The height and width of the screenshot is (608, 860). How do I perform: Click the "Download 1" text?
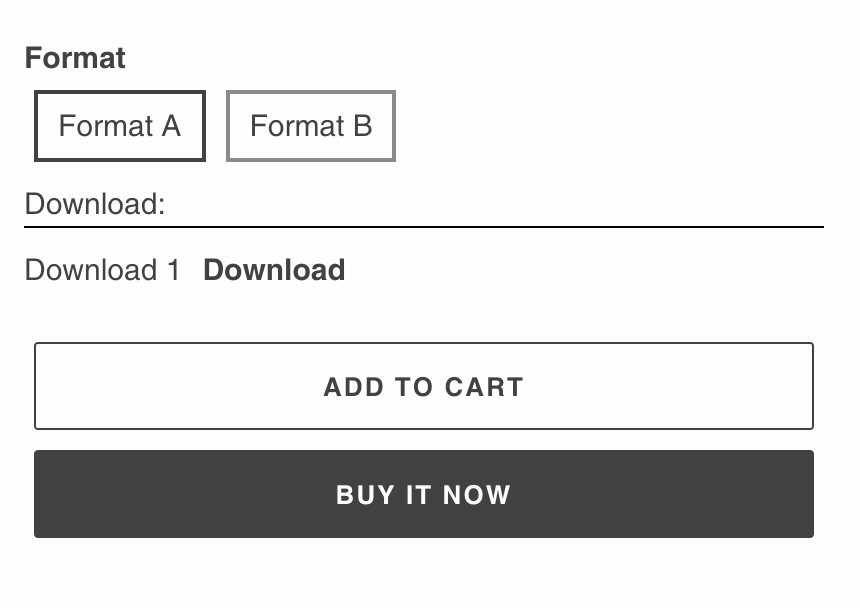(x=103, y=270)
